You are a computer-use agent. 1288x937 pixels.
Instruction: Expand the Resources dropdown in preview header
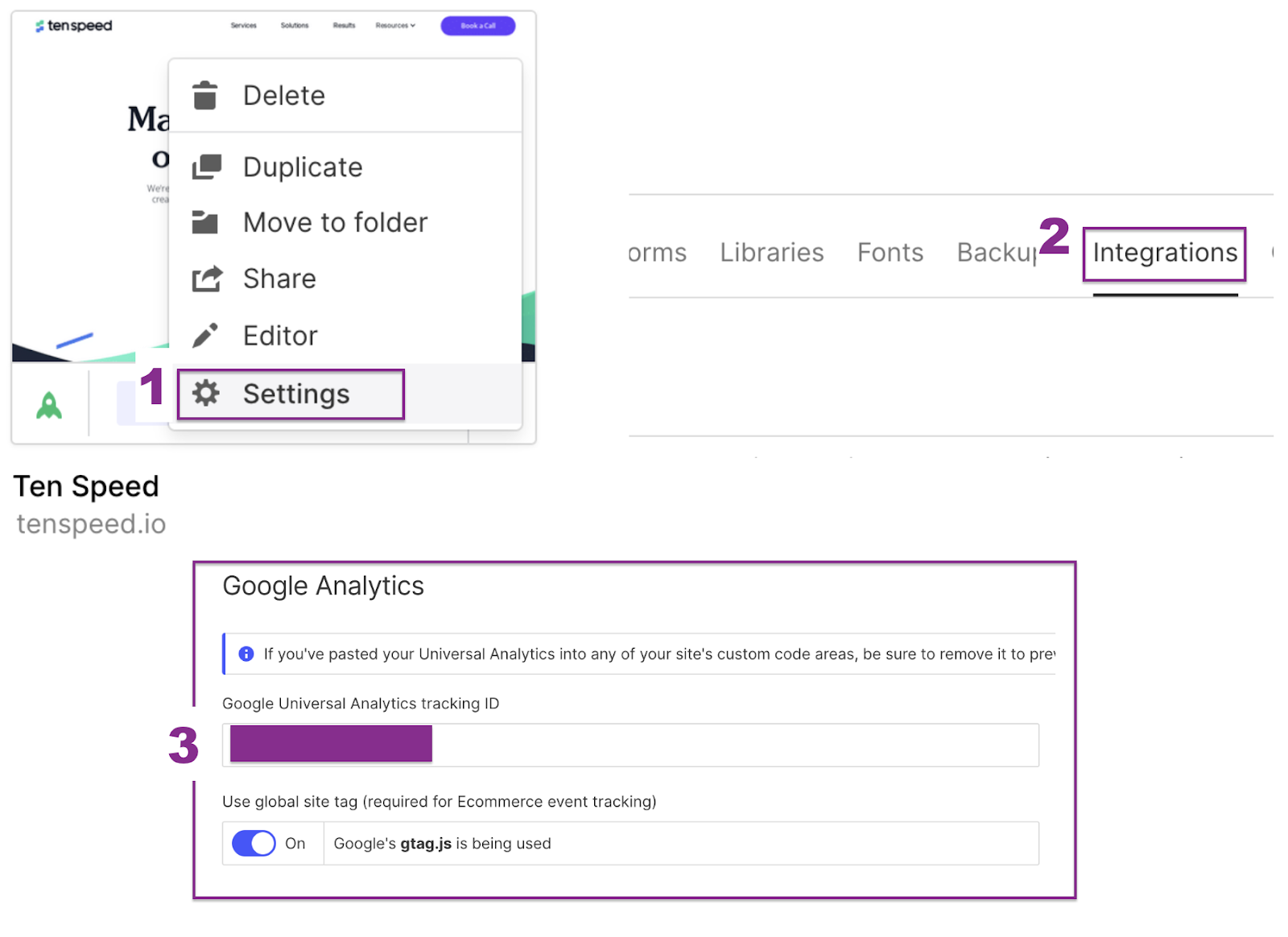point(395,26)
